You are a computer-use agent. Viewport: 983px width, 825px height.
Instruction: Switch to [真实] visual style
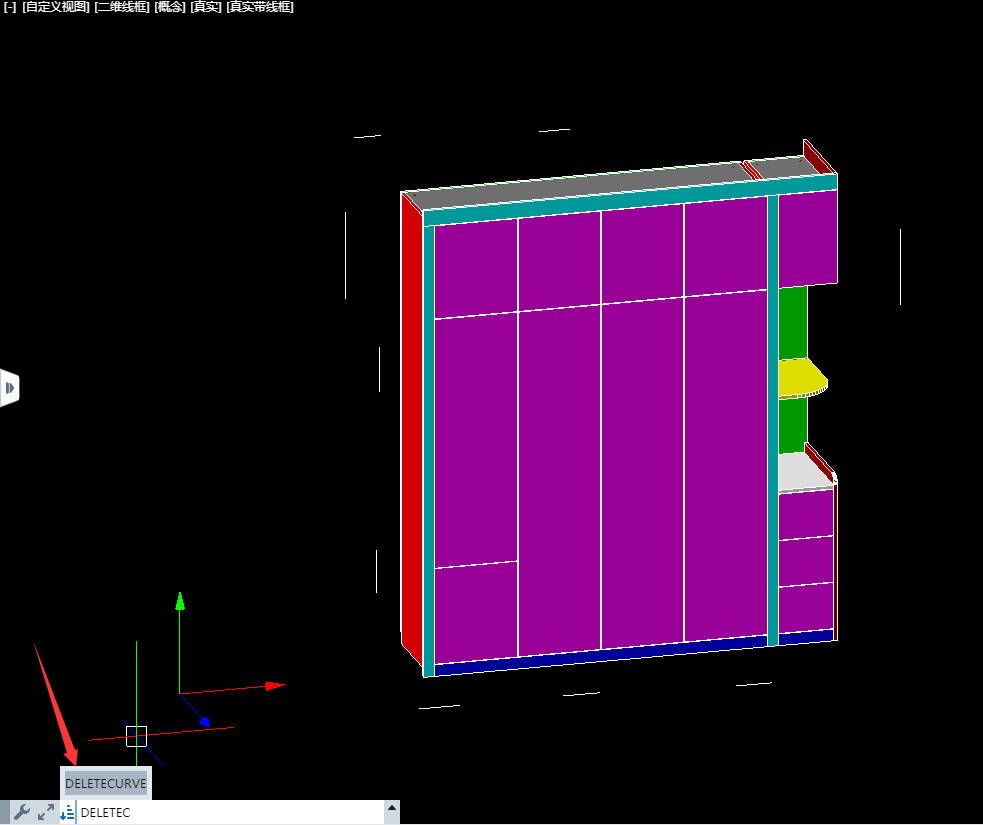pyautogui.click(x=206, y=7)
